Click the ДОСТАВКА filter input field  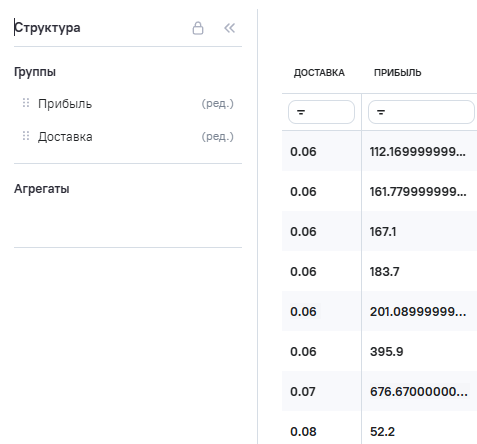(x=321, y=112)
